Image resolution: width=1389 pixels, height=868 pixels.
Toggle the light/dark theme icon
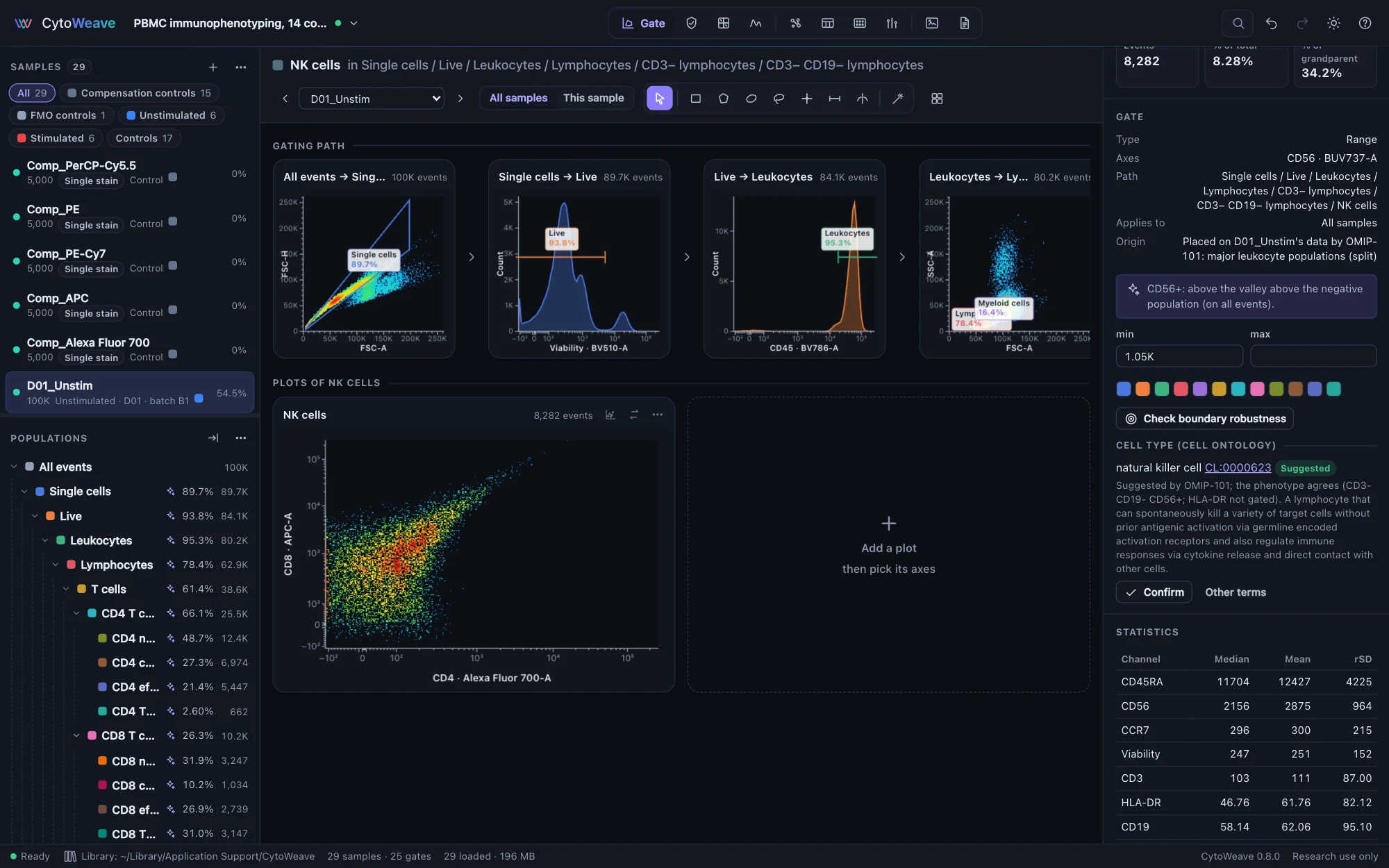coord(1333,23)
